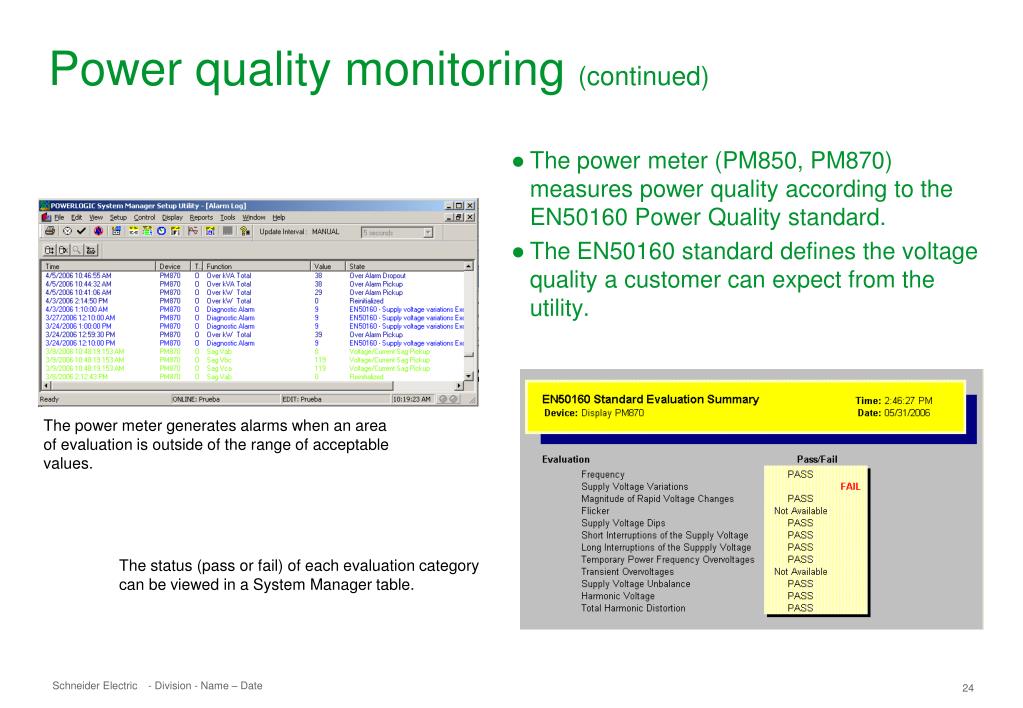The height and width of the screenshot is (708, 1023).
Task: Click the printer icon in the toolbar
Action: point(50,231)
